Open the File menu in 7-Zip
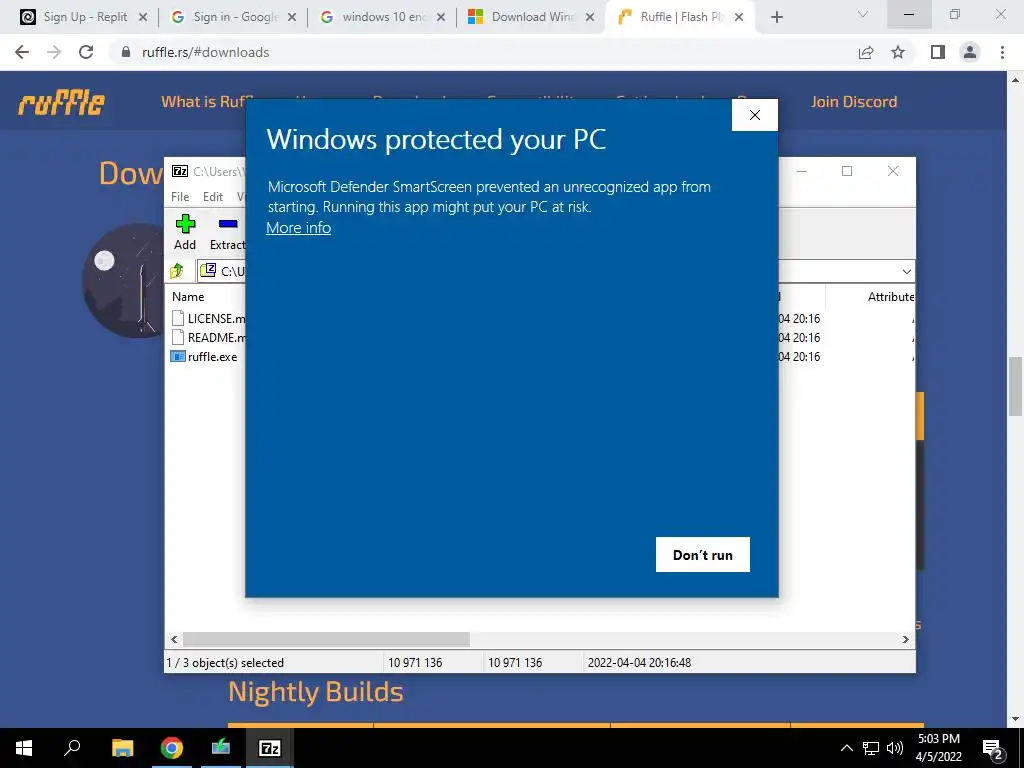This screenshot has width=1024, height=768. coord(180,197)
